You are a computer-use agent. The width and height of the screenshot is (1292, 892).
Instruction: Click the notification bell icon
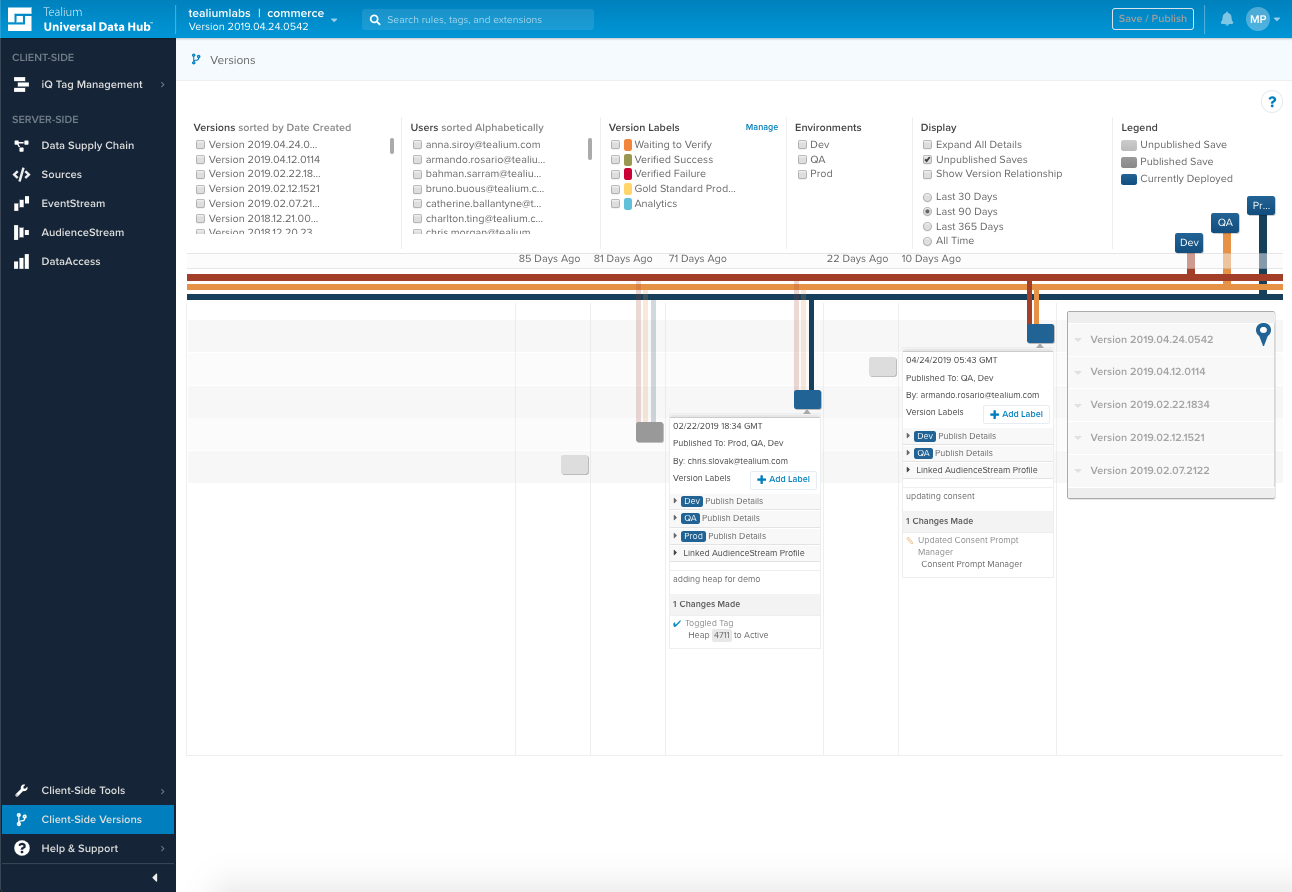click(x=1226, y=19)
